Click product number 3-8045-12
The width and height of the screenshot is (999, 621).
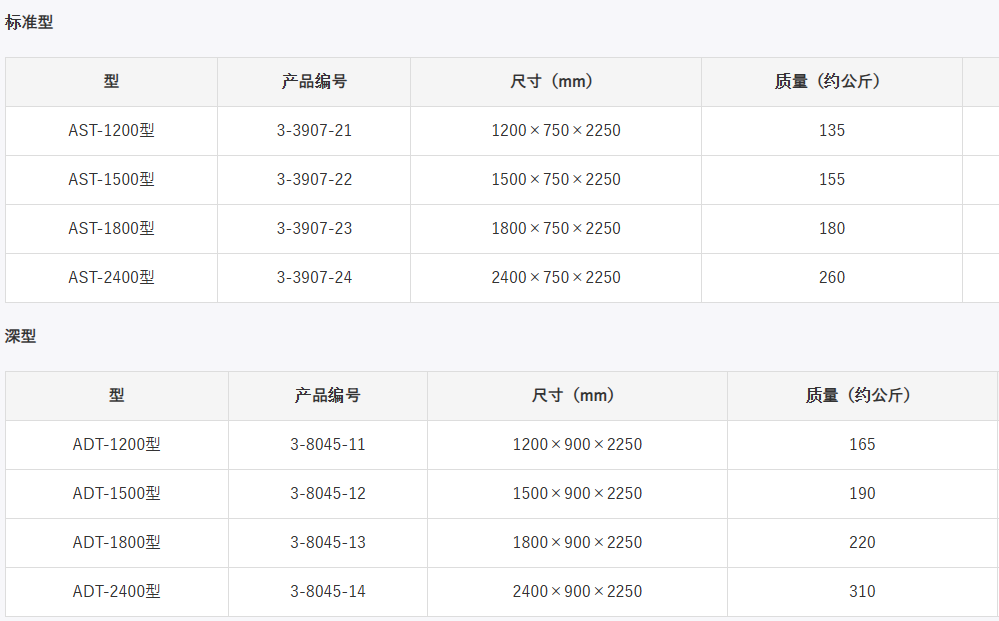[x=328, y=494]
